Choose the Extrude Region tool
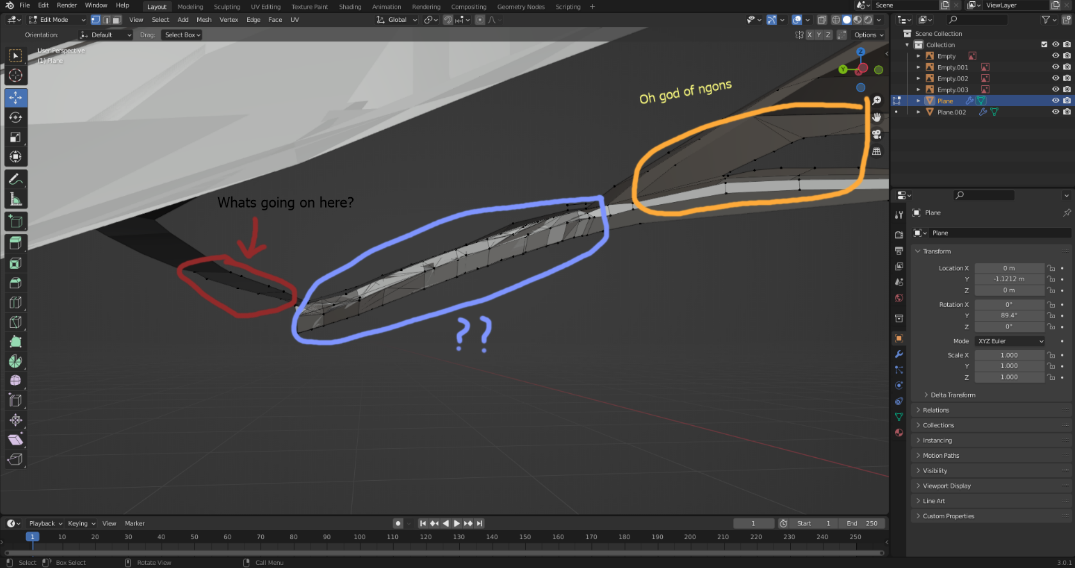This screenshot has width=1075, height=568. point(15,243)
